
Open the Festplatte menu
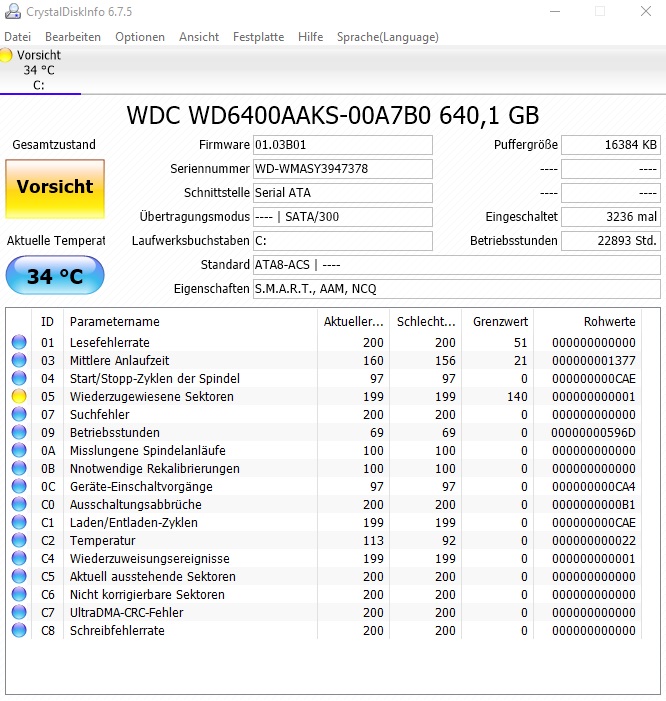(x=258, y=37)
